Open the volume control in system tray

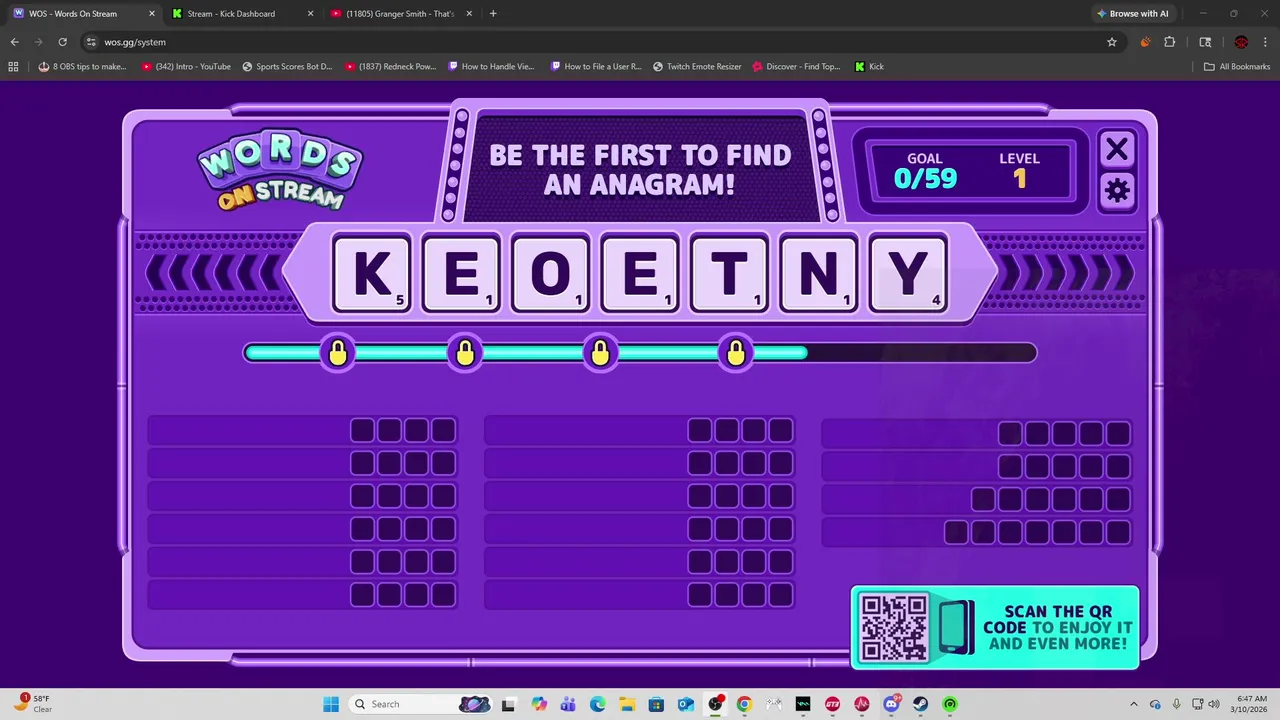click(x=1214, y=704)
